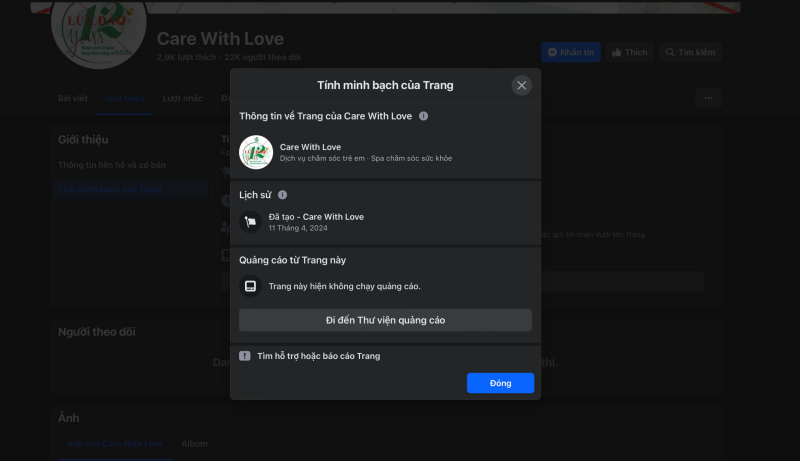This screenshot has height=461, width=800.
Task: Switch to Bài viết tab
Action: 72,98
